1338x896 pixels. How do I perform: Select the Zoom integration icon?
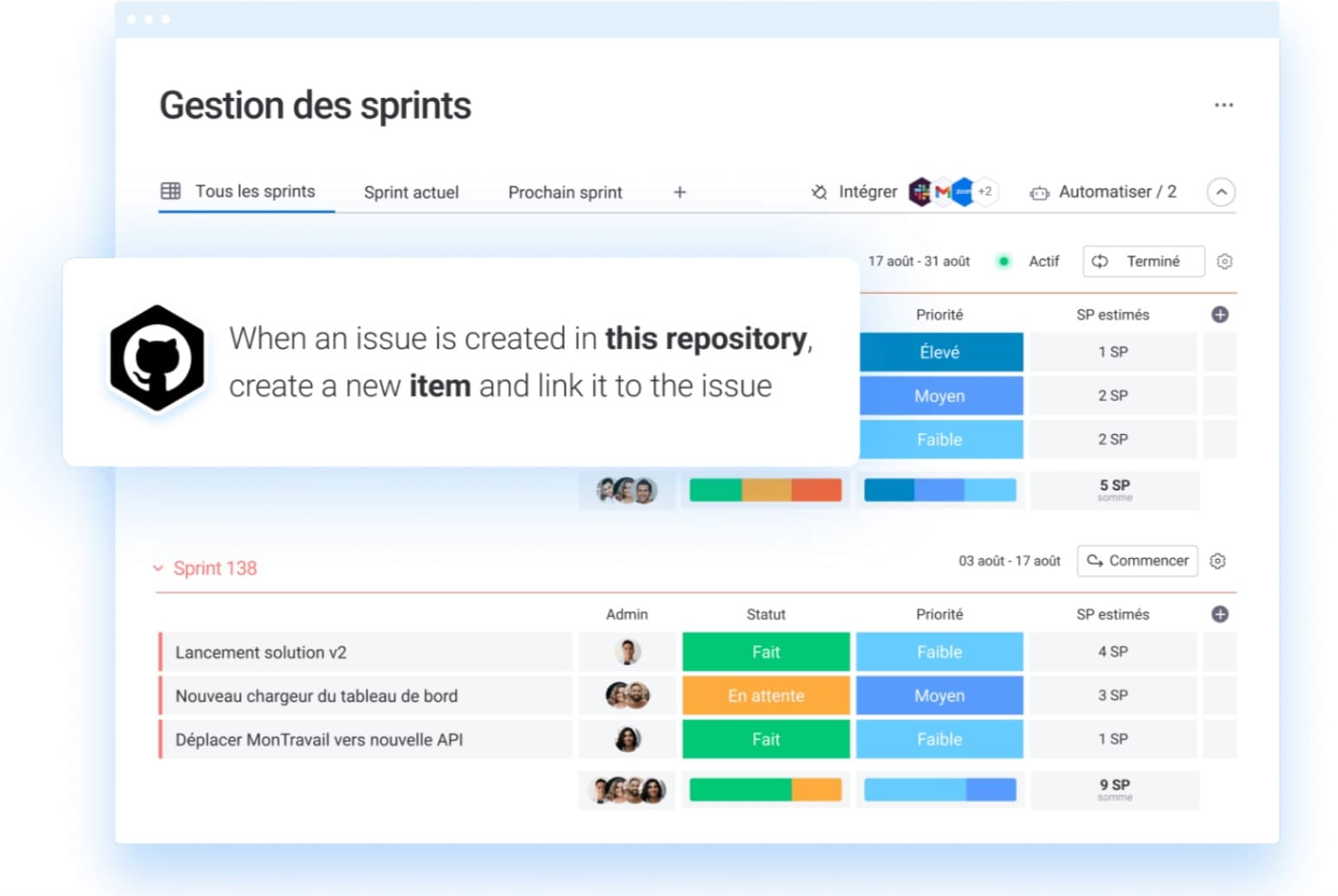tap(965, 192)
